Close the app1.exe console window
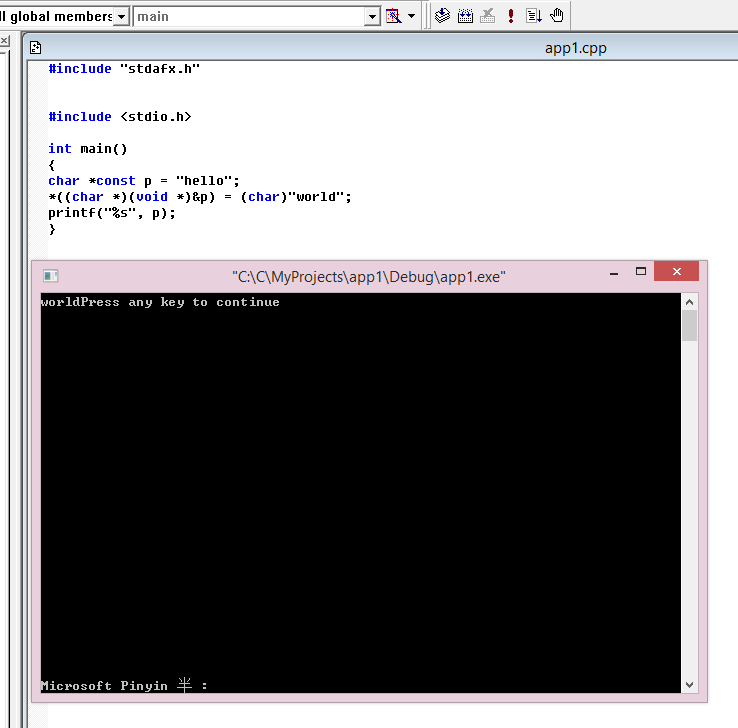The width and height of the screenshot is (738, 728). pyautogui.click(x=676, y=271)
